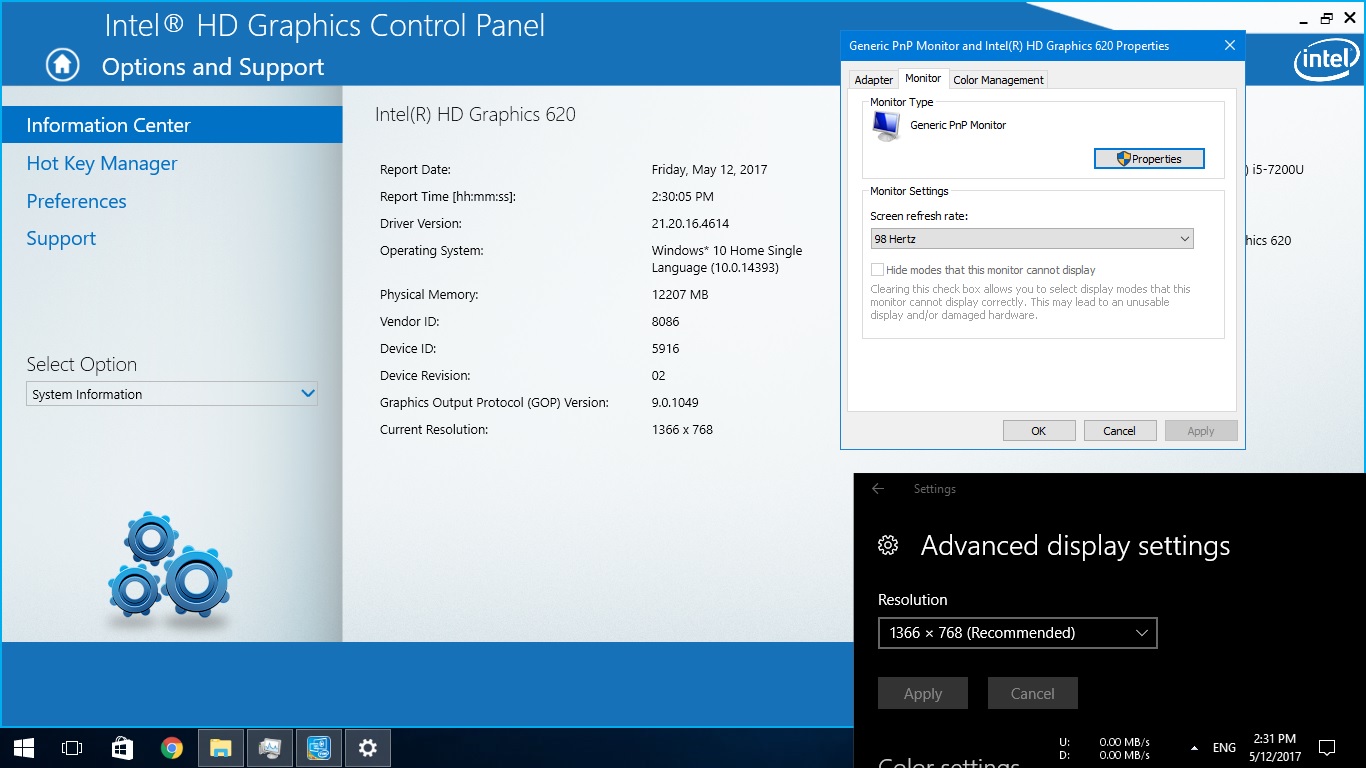Open the Windows Start menu
Viewport: 1366px width, 768px height.
pyautogui.click(x=24, y=747)
